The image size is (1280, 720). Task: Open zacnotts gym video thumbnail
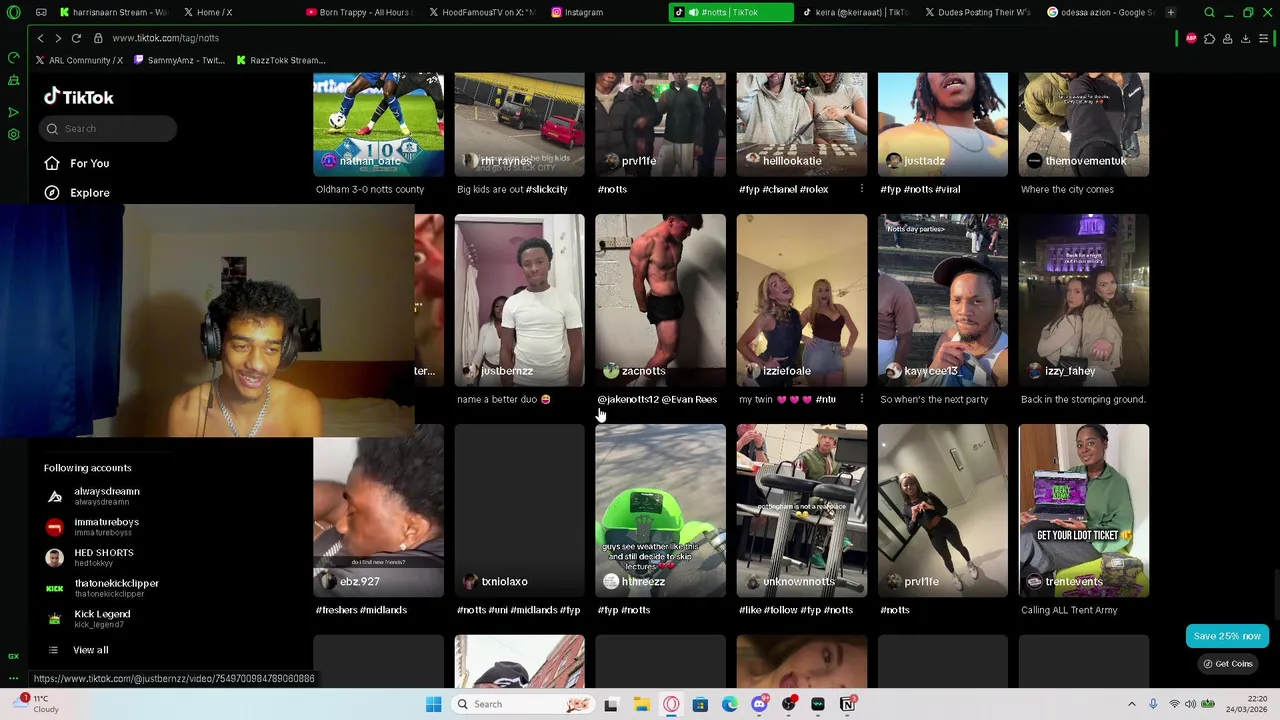pos(661,300)
